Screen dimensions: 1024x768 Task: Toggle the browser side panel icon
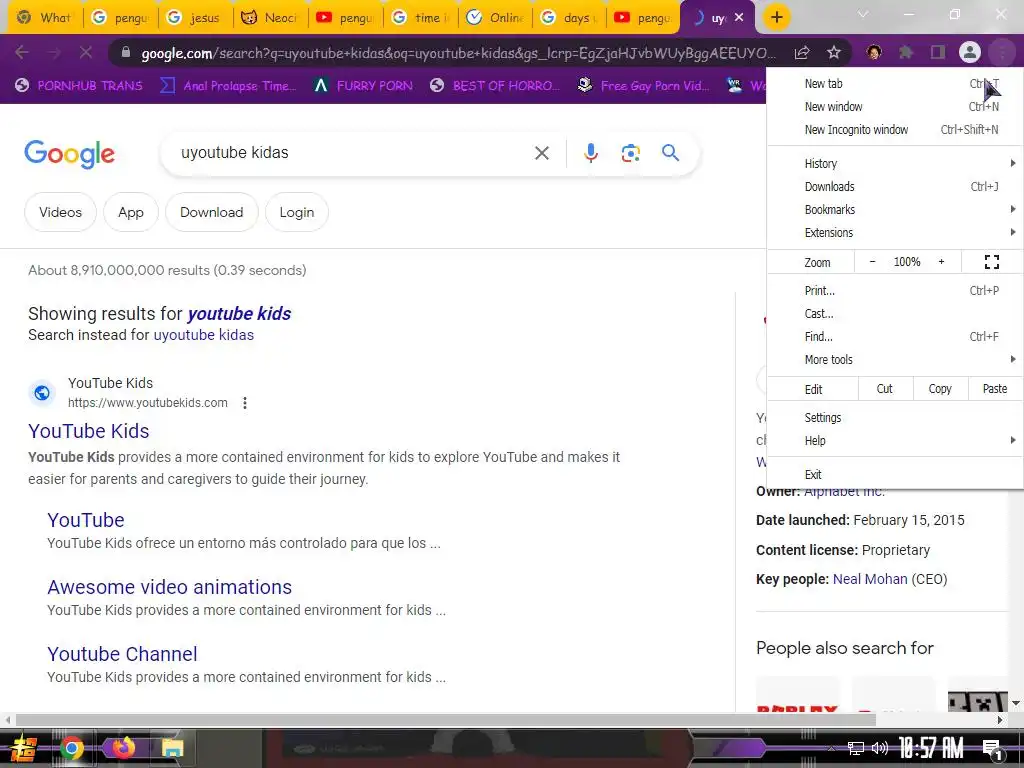coord(938,52)
